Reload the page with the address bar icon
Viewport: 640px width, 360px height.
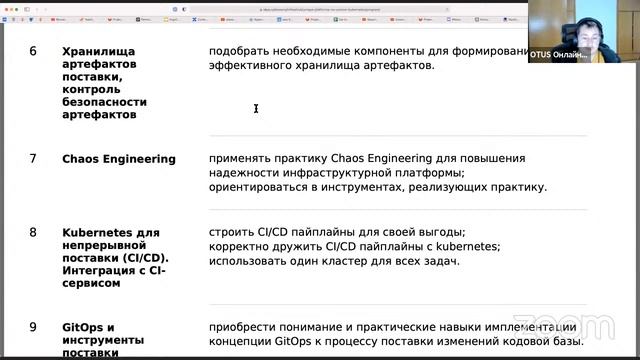(x=447, y=9)
